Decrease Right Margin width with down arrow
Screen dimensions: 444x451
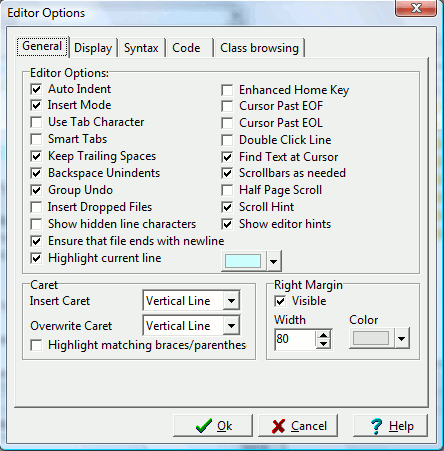click(323, 344)
